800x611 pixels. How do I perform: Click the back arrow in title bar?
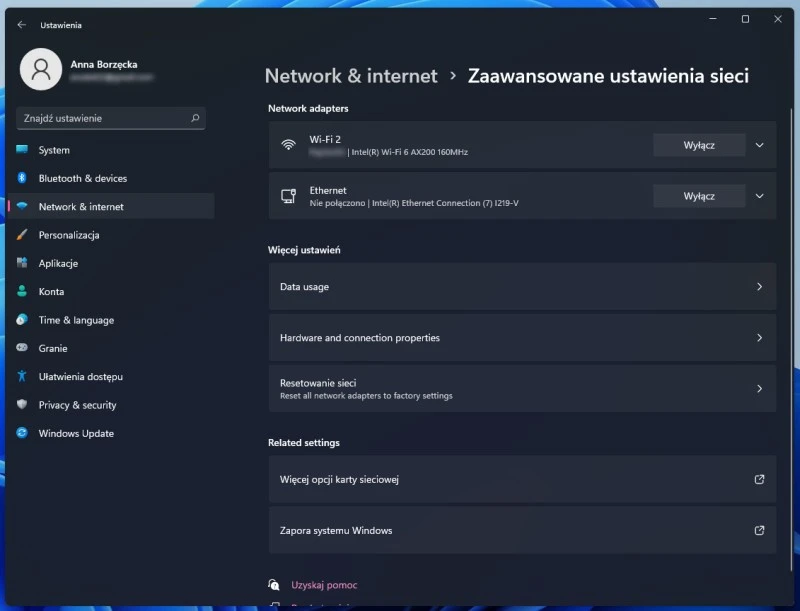coord(22,25)
